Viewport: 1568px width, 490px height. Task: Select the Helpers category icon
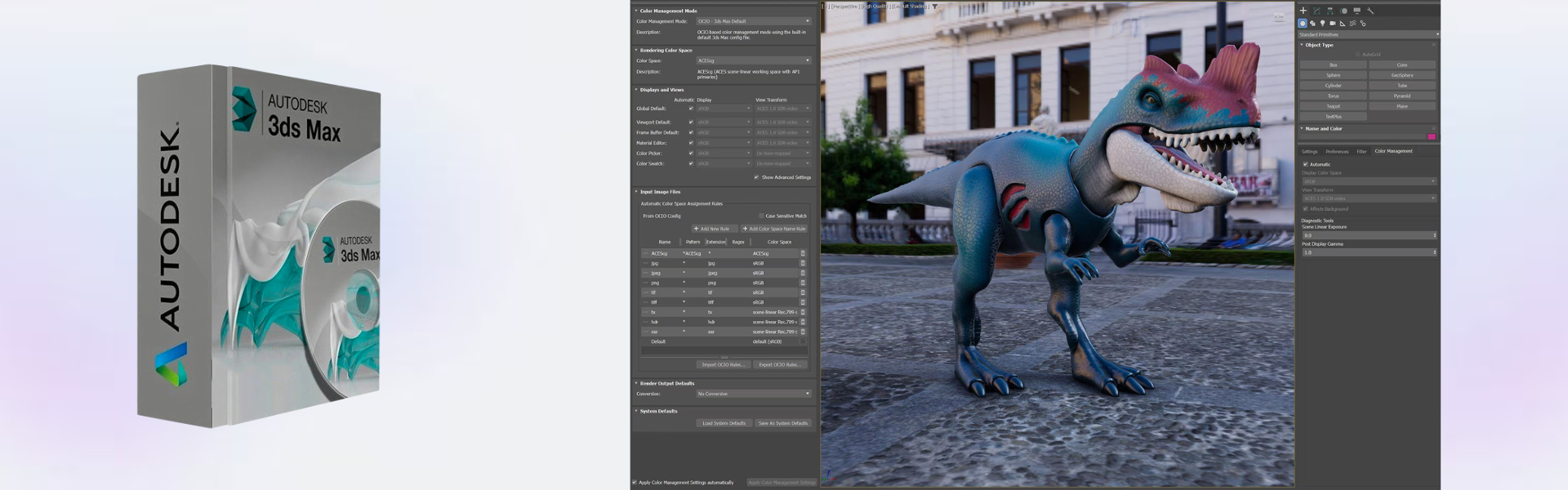click(x=1343, y=23)
